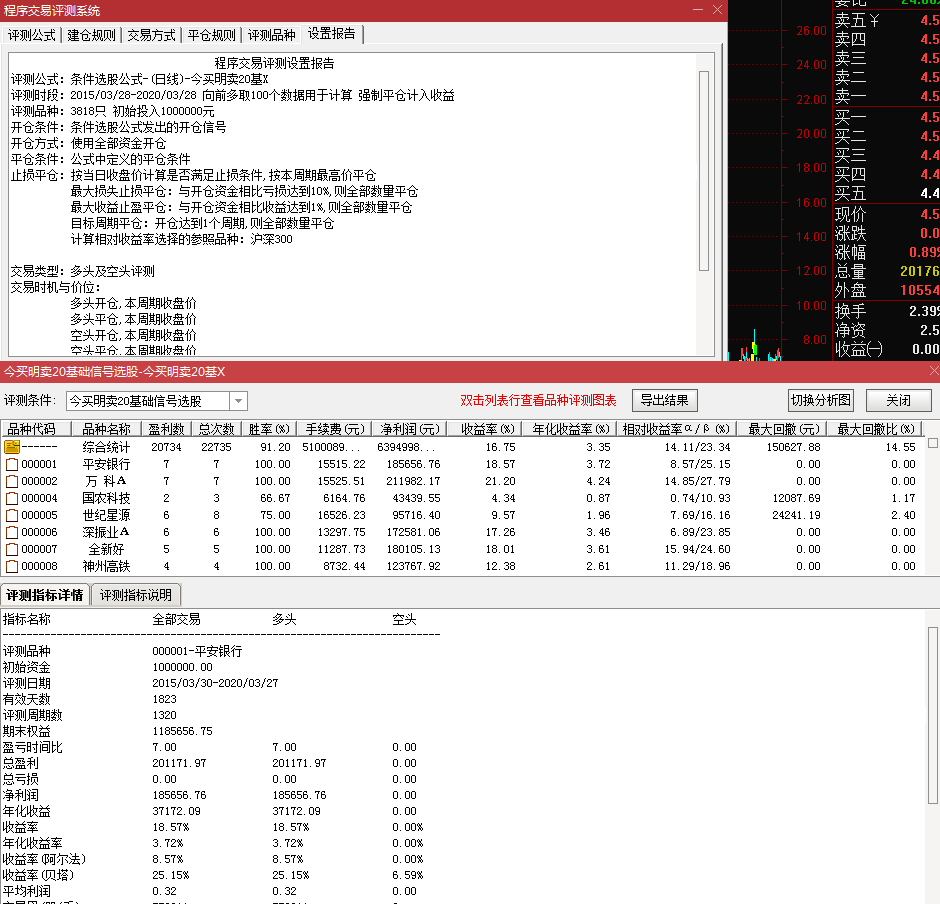Sort by 品种代码 column header

click(x=36, y=429)
